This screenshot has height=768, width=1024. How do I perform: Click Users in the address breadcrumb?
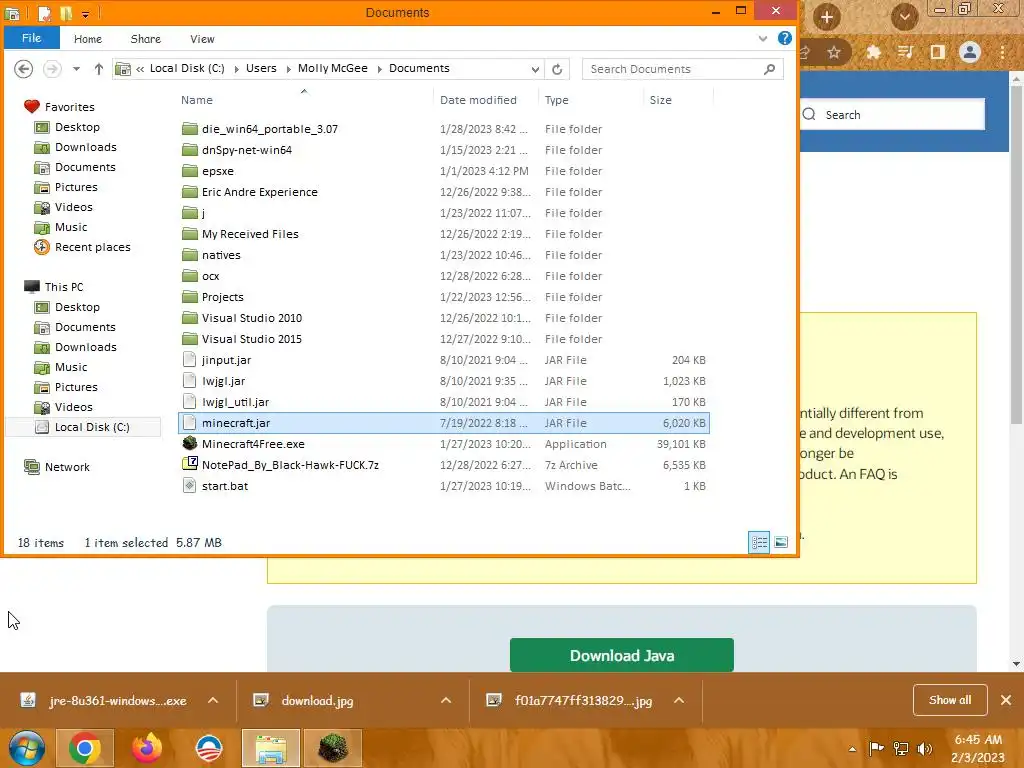click(261, 68)
